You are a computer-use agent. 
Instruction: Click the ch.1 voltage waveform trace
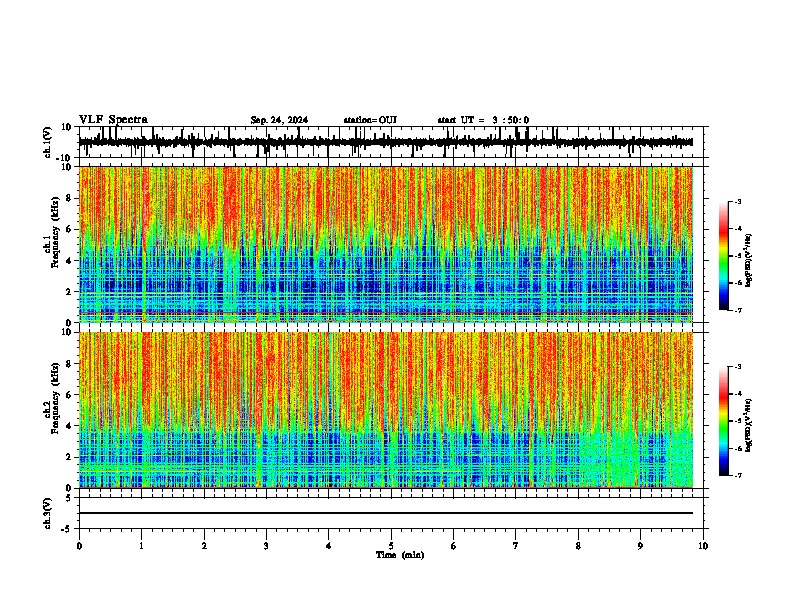tap(385, 142)
